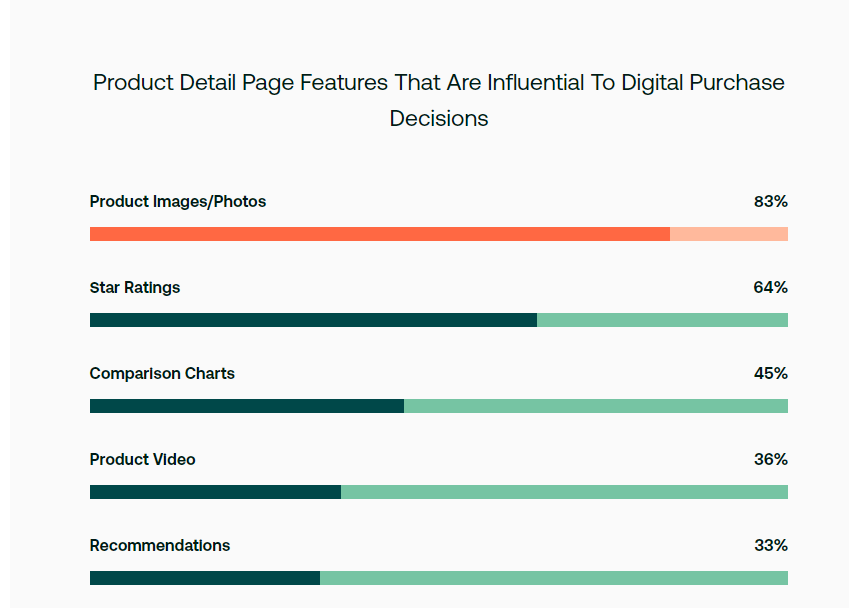
Task: Click the dark teal Comparison Charts bar
Action: click(x=247, y=406)
